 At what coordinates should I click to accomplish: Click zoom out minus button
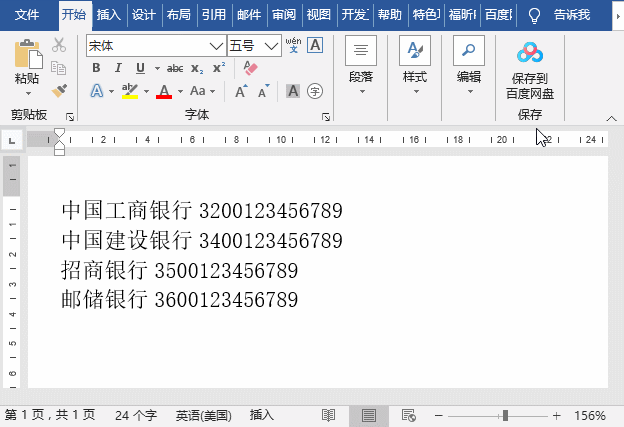[439, 416]
